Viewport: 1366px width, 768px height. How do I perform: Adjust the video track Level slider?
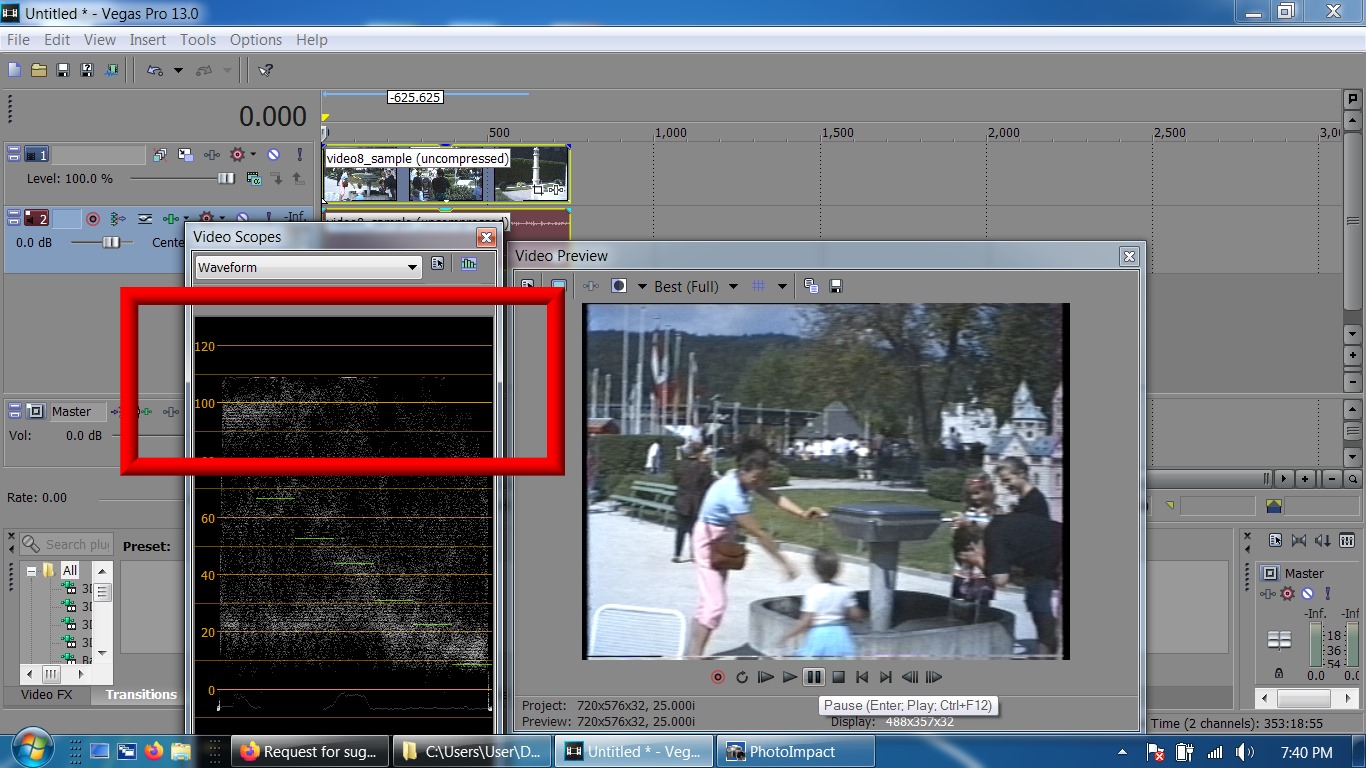pos(226,178)
